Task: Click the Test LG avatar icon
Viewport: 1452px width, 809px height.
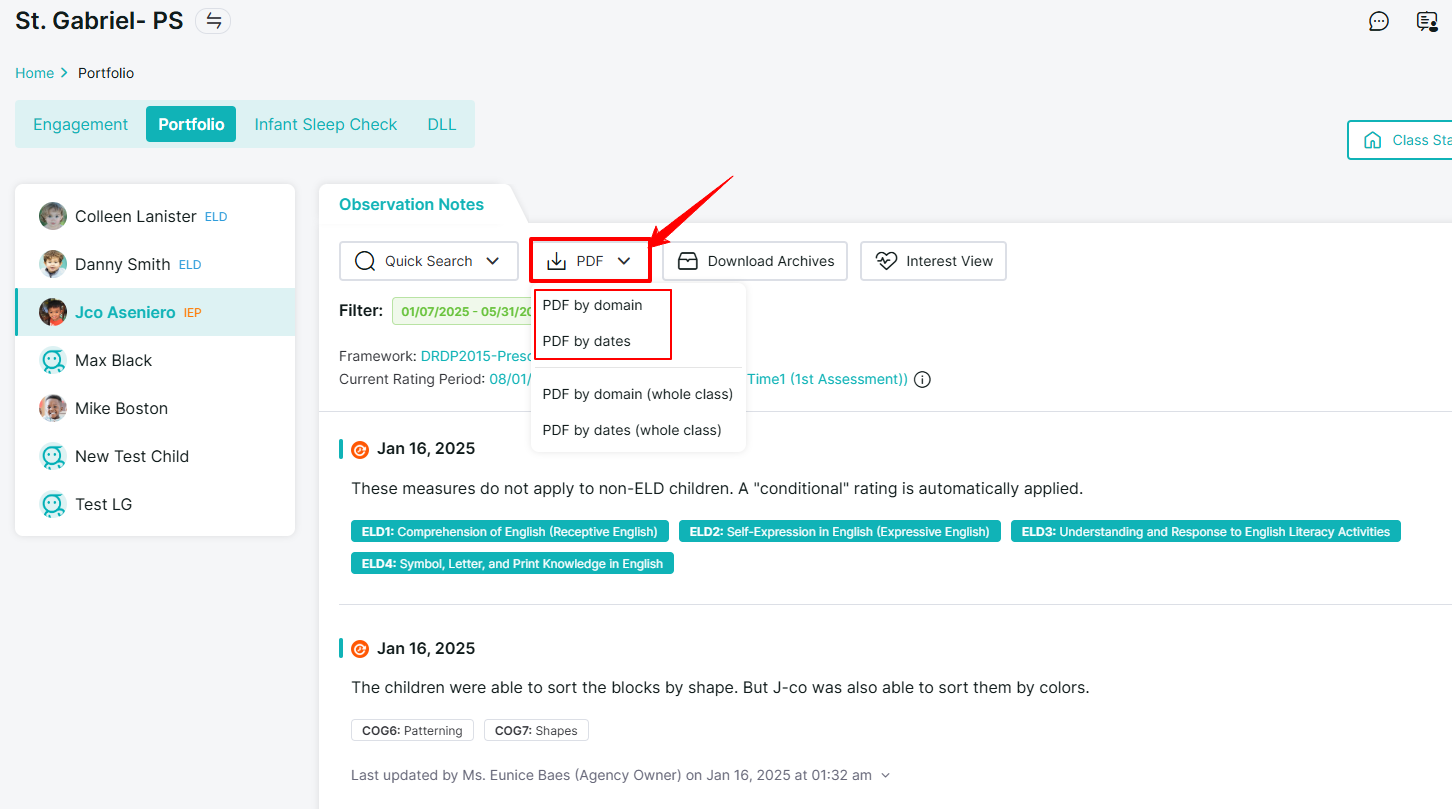Action: [53, 504]
